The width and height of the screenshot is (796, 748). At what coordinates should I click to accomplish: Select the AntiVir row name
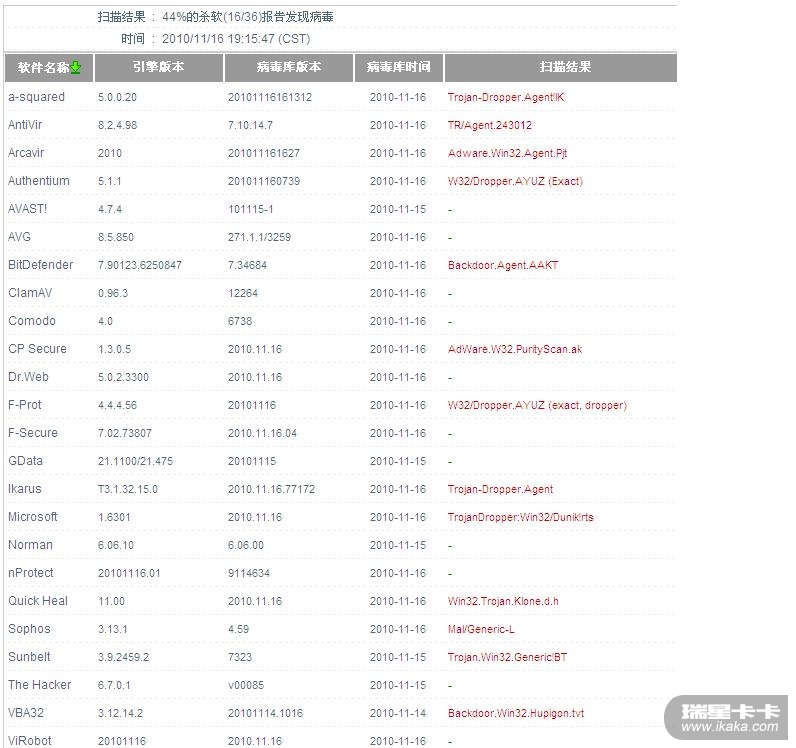pyautogui.click(x=25, y=125)
